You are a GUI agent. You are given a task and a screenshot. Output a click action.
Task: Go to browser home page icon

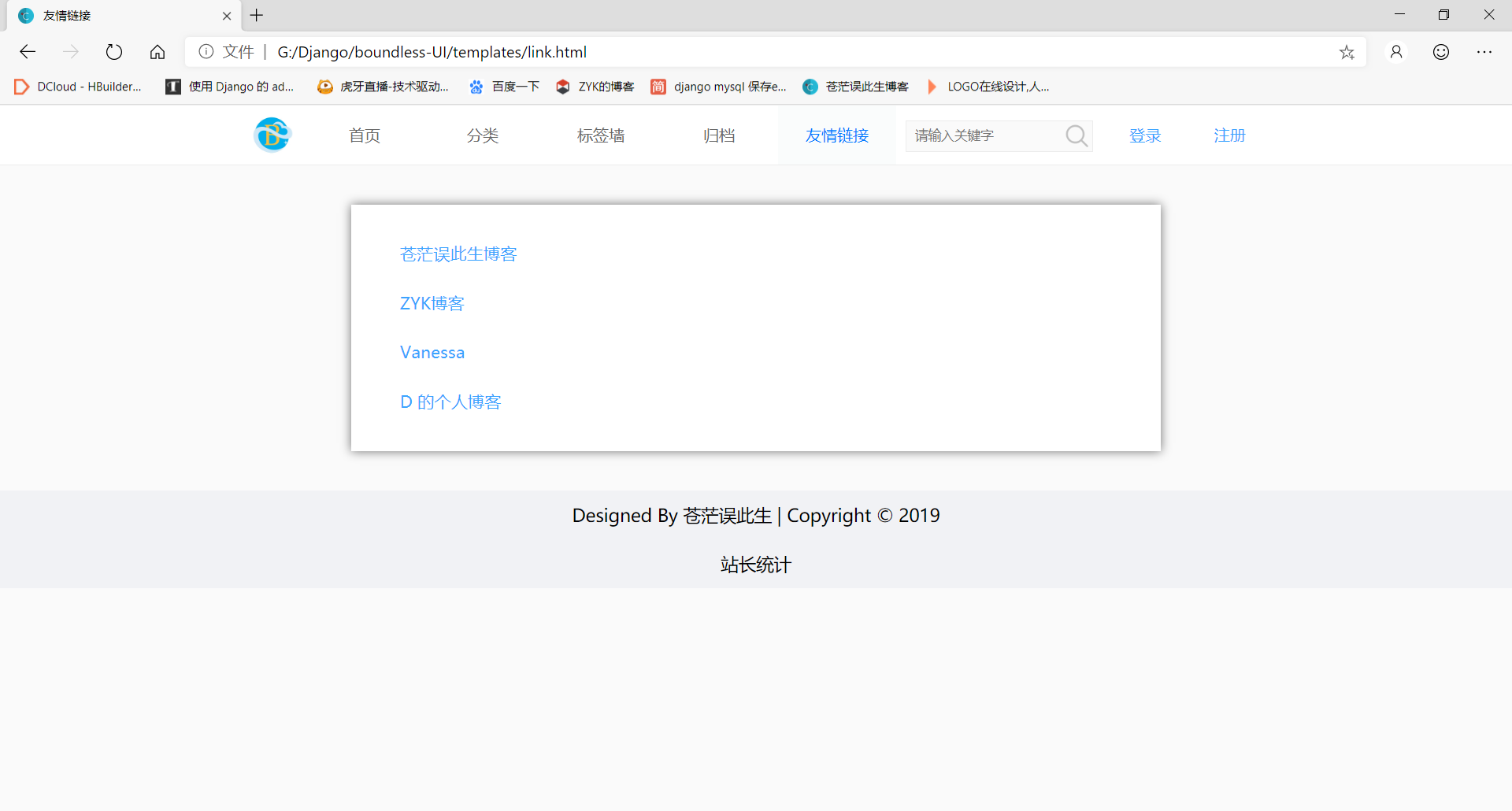tap(157, 52)
